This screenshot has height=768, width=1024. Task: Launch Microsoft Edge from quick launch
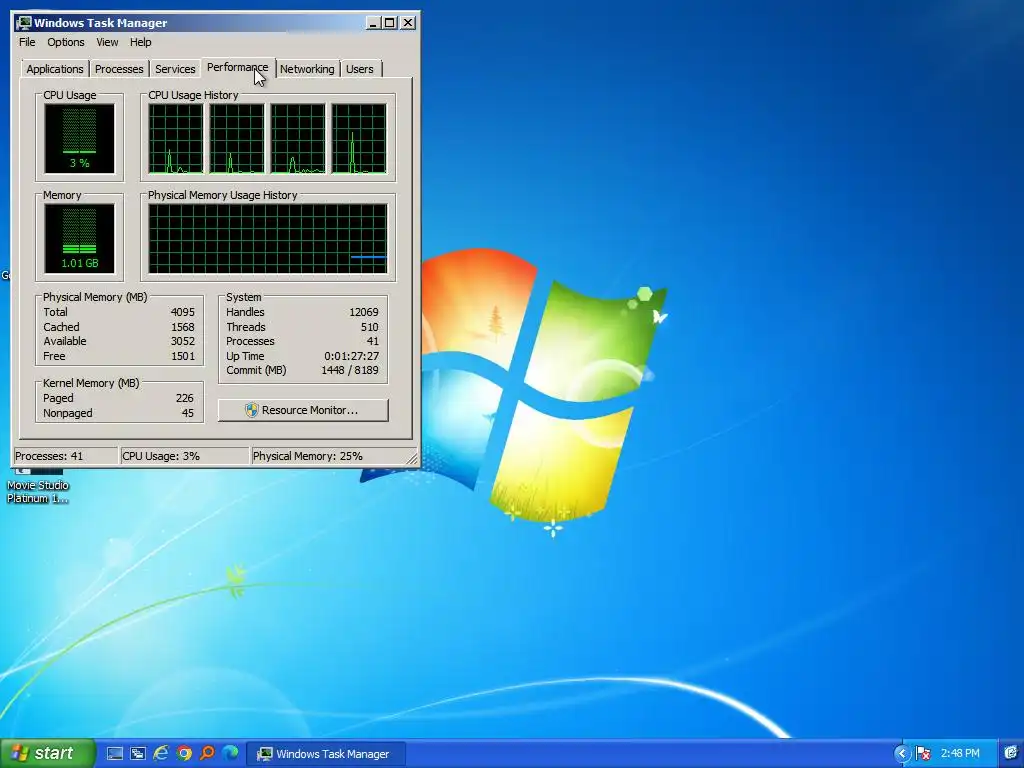pos(230,754)
